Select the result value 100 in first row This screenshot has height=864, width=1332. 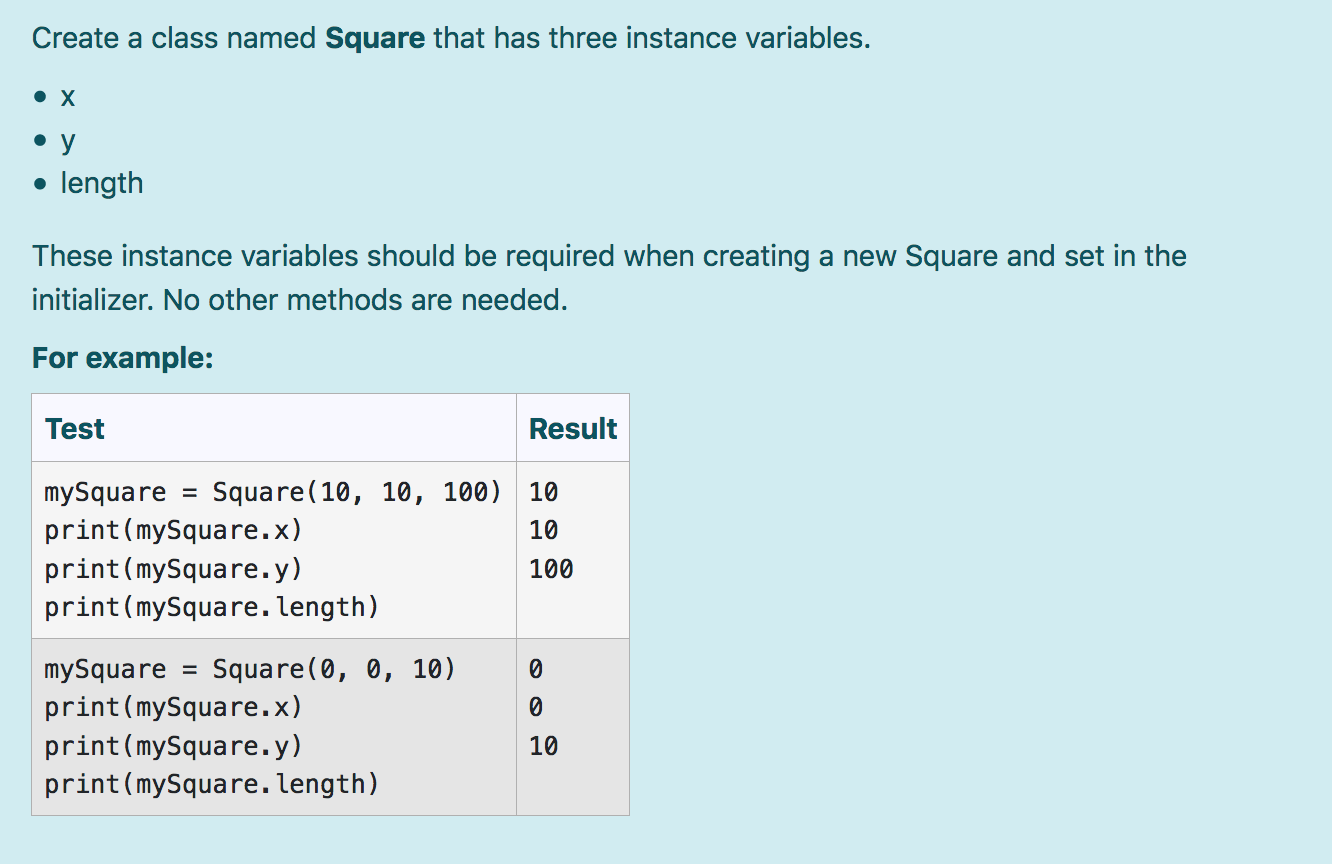tap(548, 568)
